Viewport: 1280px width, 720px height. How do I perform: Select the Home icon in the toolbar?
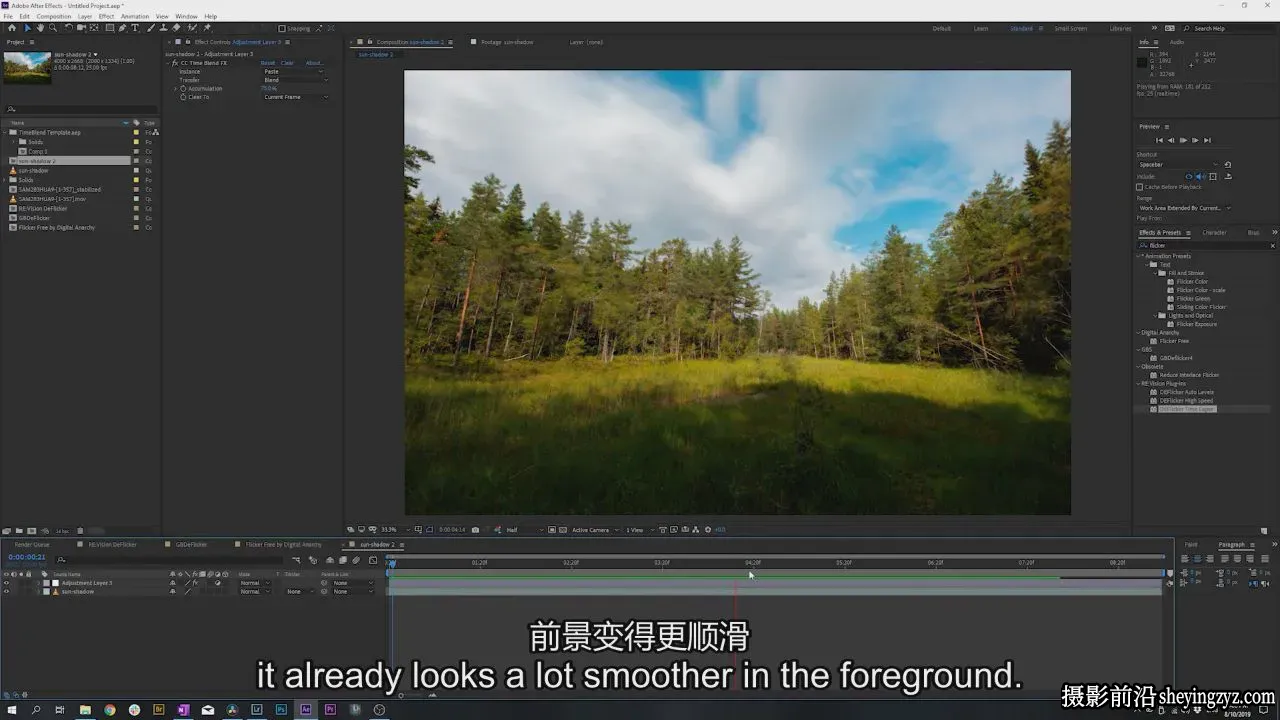(x=12, y=28)
